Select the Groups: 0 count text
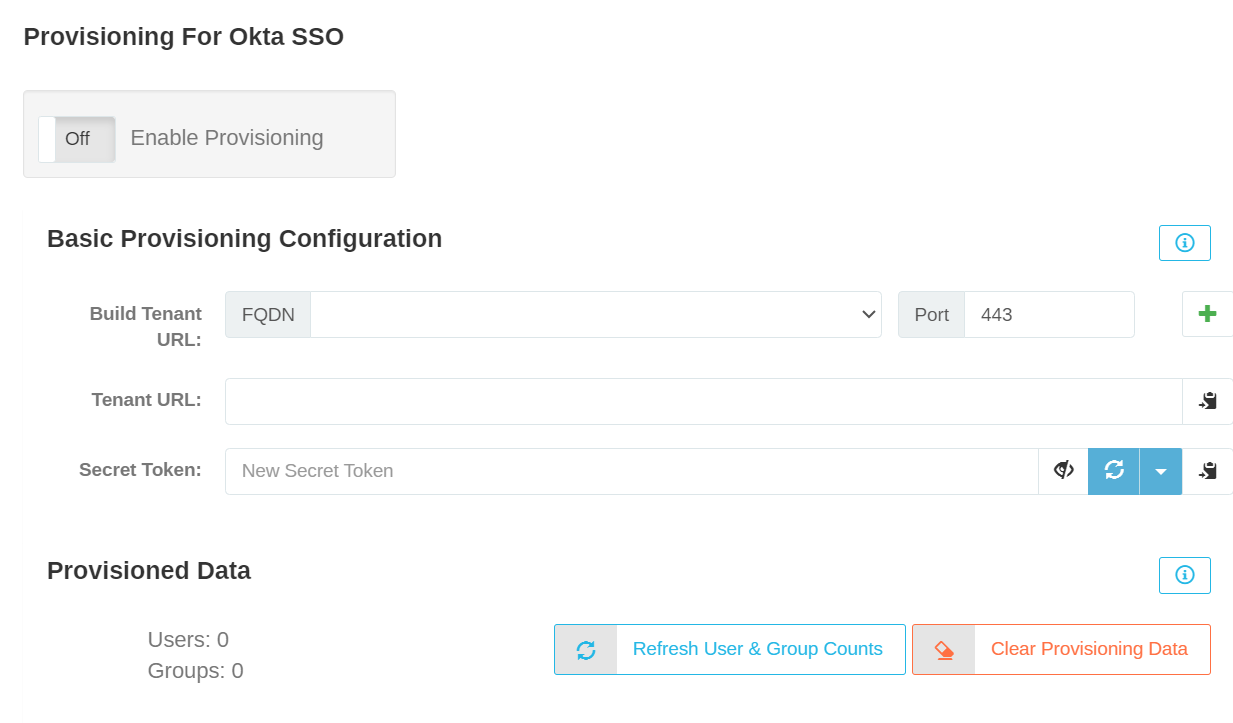Viewport: 1233px width, 723px height. click(195, 671)
